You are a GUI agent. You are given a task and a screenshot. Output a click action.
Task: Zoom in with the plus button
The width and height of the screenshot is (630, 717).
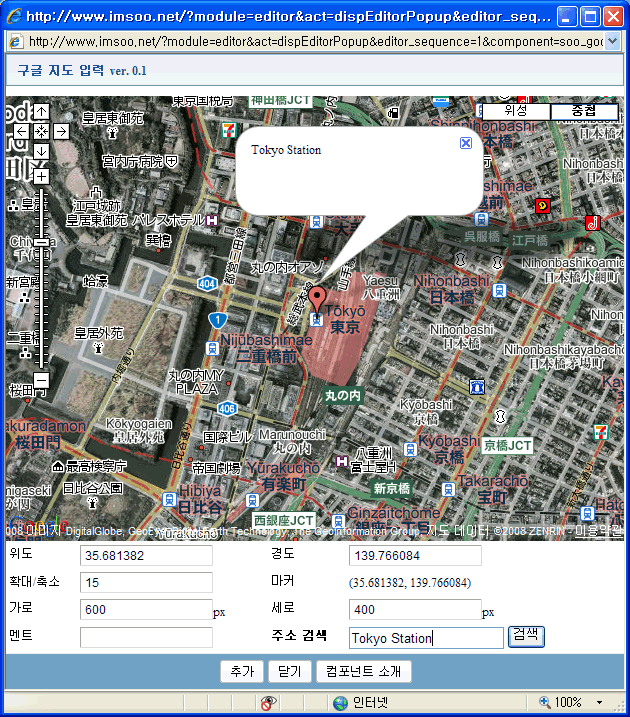coord(42,177)
